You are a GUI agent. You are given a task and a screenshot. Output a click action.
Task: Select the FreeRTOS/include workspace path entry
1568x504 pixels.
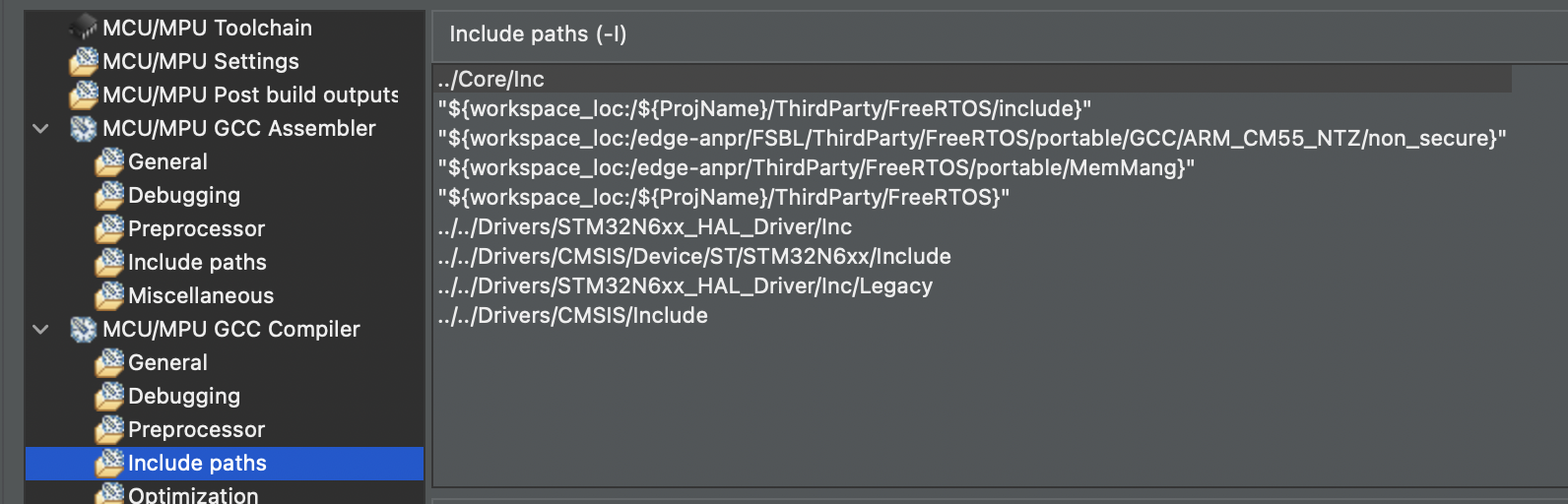click(764, 108)
